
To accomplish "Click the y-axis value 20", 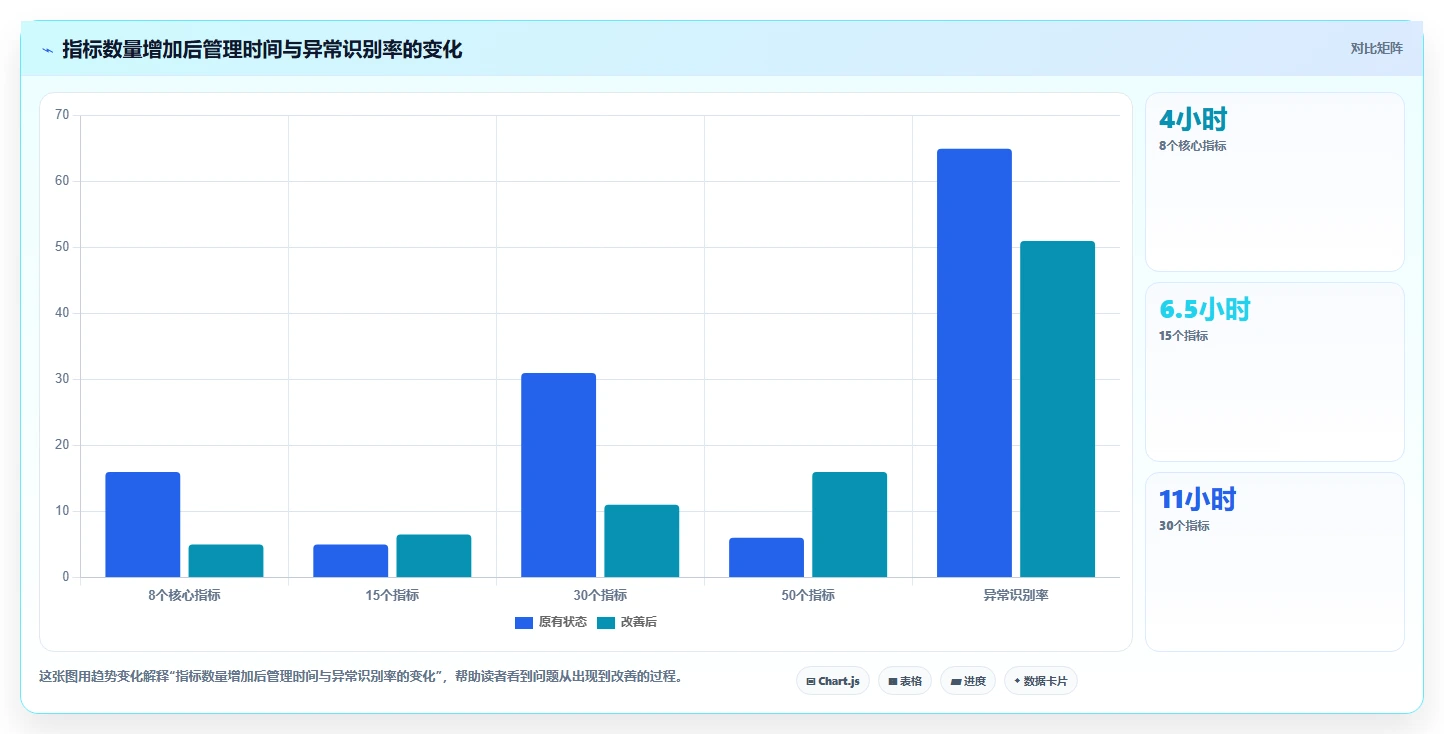I will [62, 445].
